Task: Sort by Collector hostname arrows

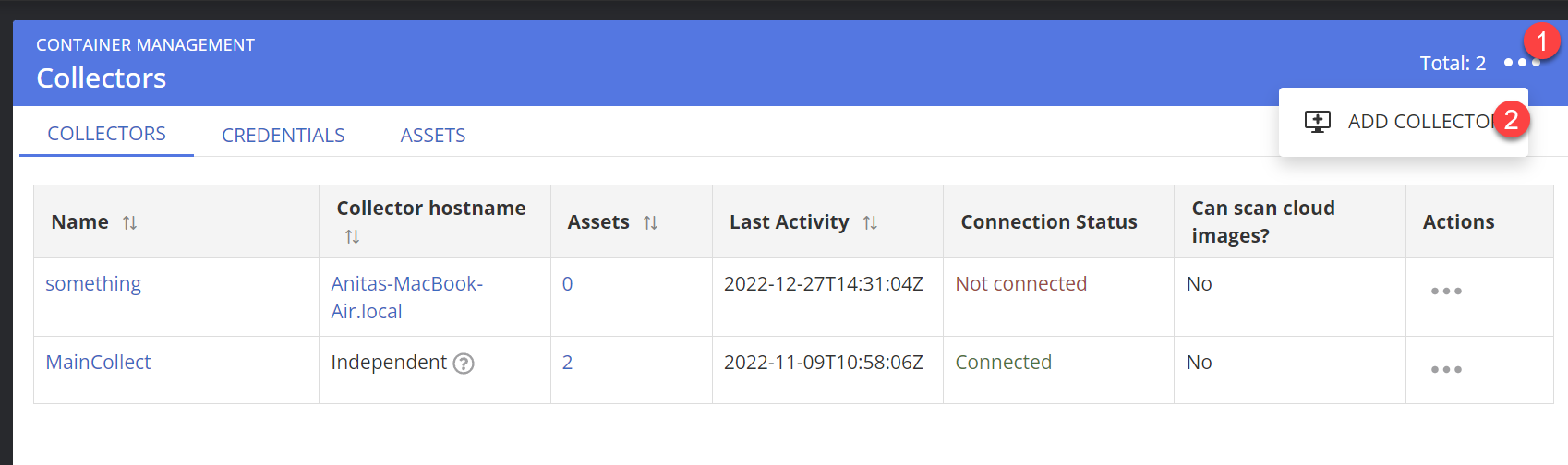Action: 352,237
